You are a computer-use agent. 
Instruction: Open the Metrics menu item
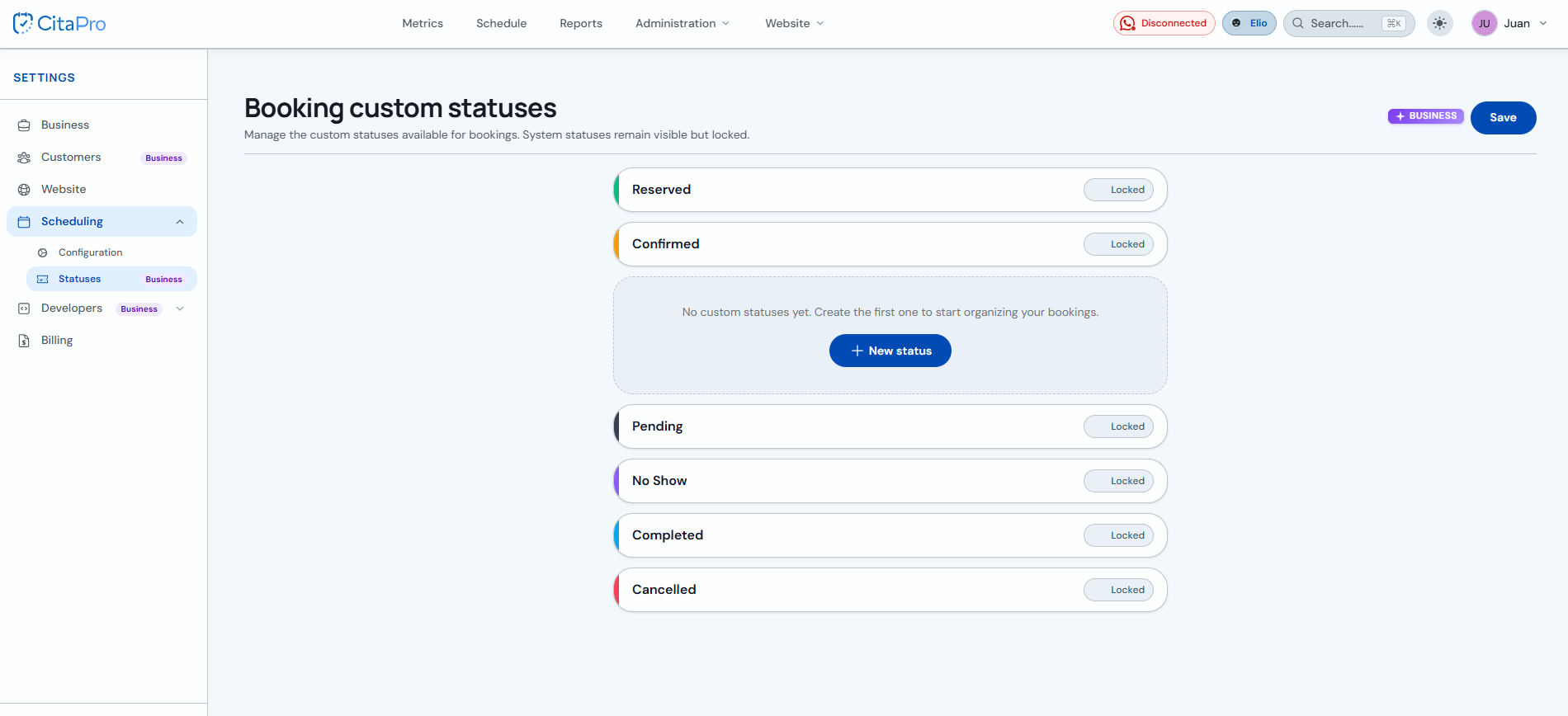pos(423,23)
